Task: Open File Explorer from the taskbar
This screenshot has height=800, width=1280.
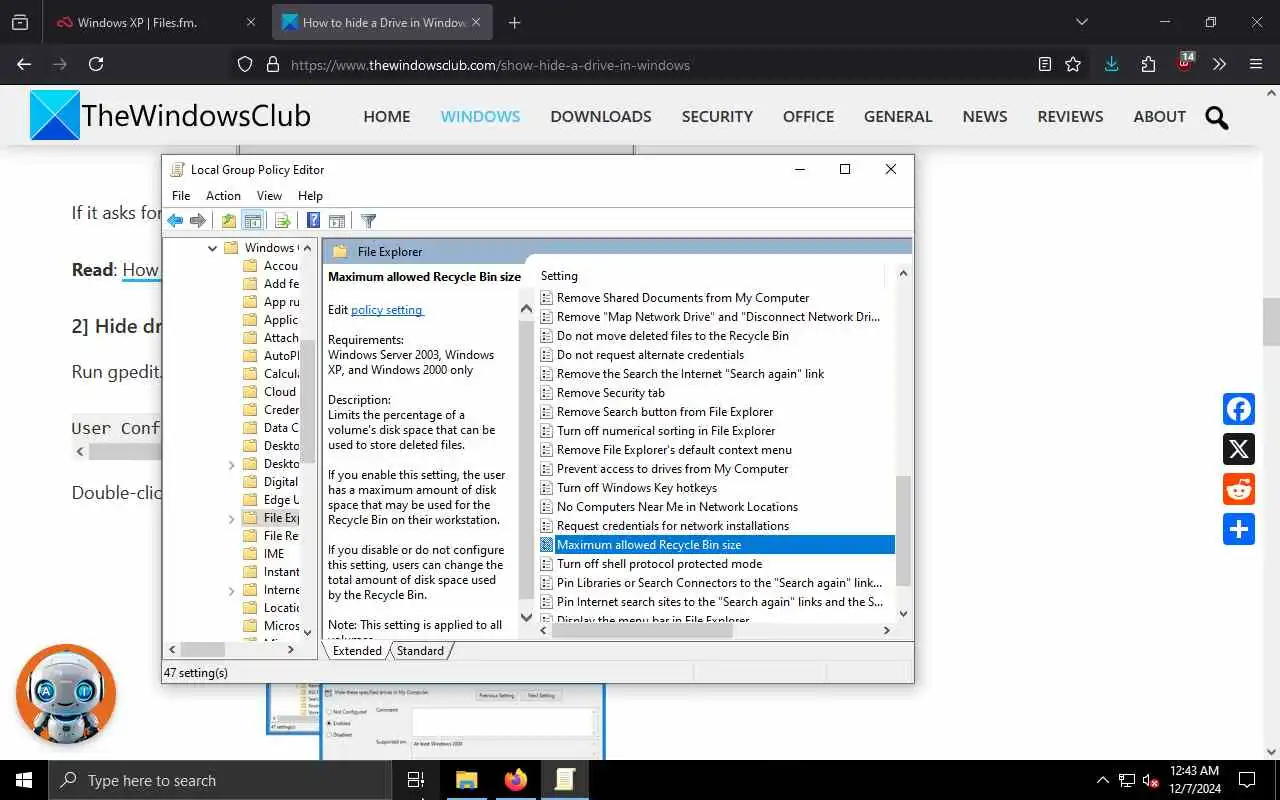Action: [467, 780]
